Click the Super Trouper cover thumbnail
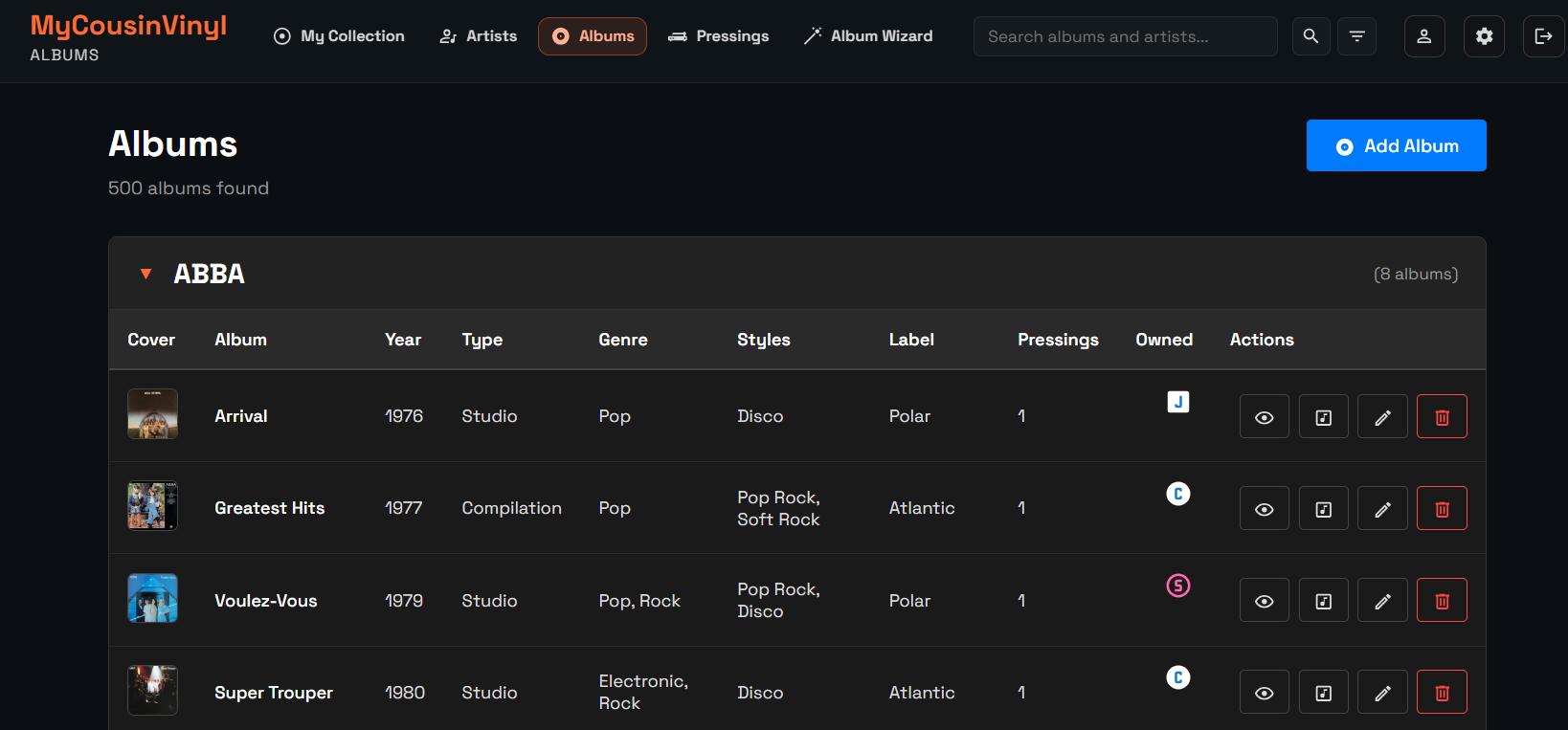This screenshot has width=1568, height=730. (x=153, y=690)
